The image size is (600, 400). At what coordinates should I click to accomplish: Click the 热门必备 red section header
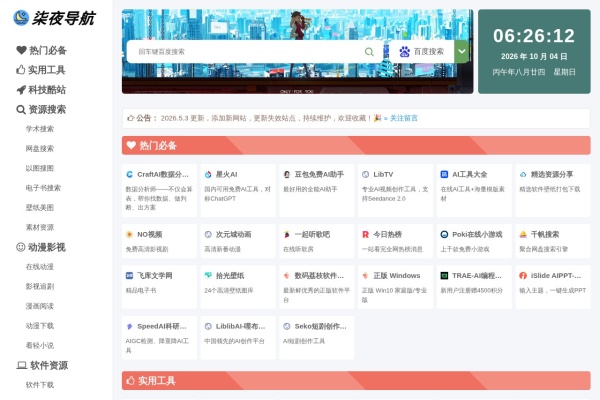(356, 145)
